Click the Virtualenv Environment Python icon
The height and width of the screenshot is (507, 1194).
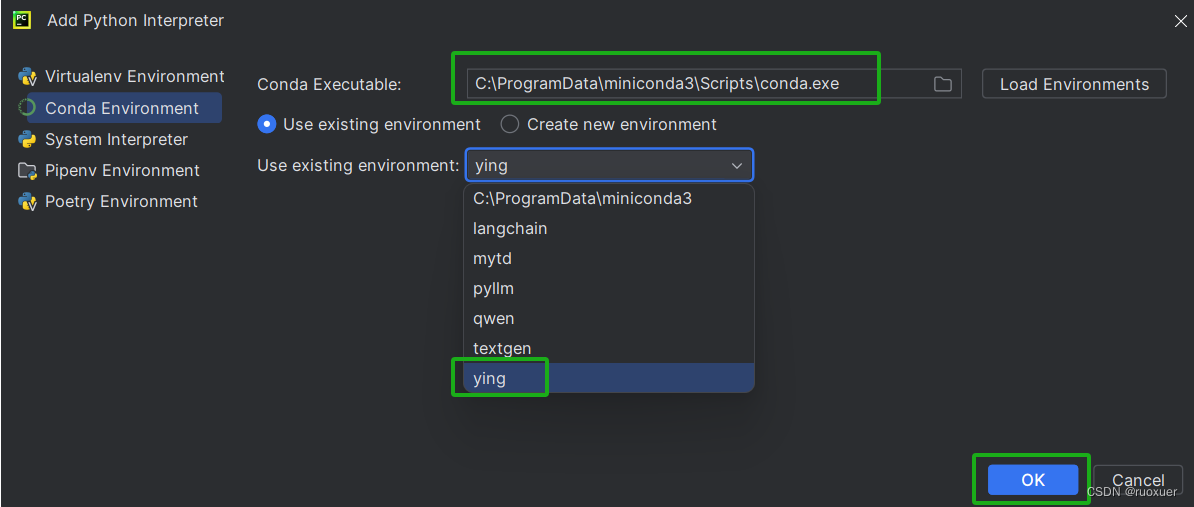pos(28,76)
